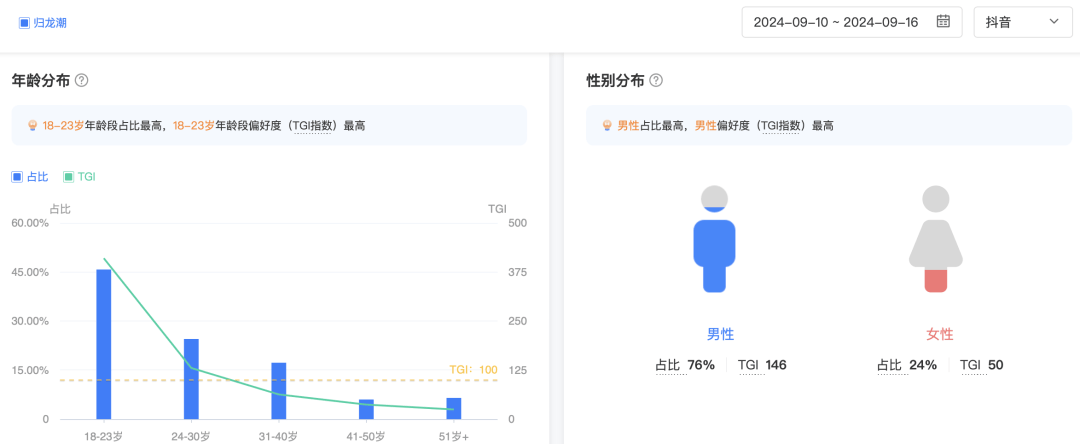Click the 60.00% axis value
1080x444 pixels.
point(30,223)
